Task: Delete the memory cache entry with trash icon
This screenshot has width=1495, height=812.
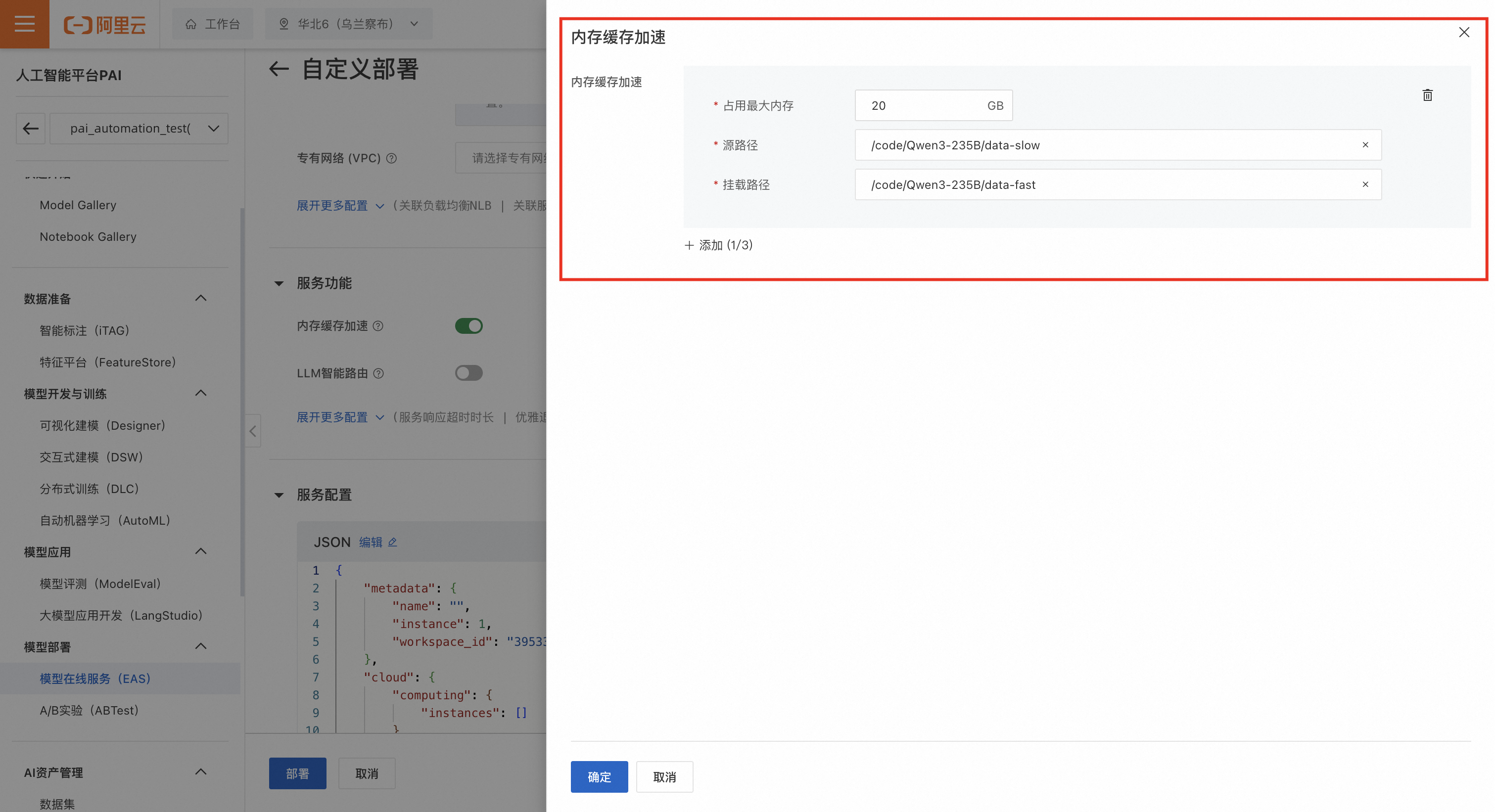Action: (1427, 95)
